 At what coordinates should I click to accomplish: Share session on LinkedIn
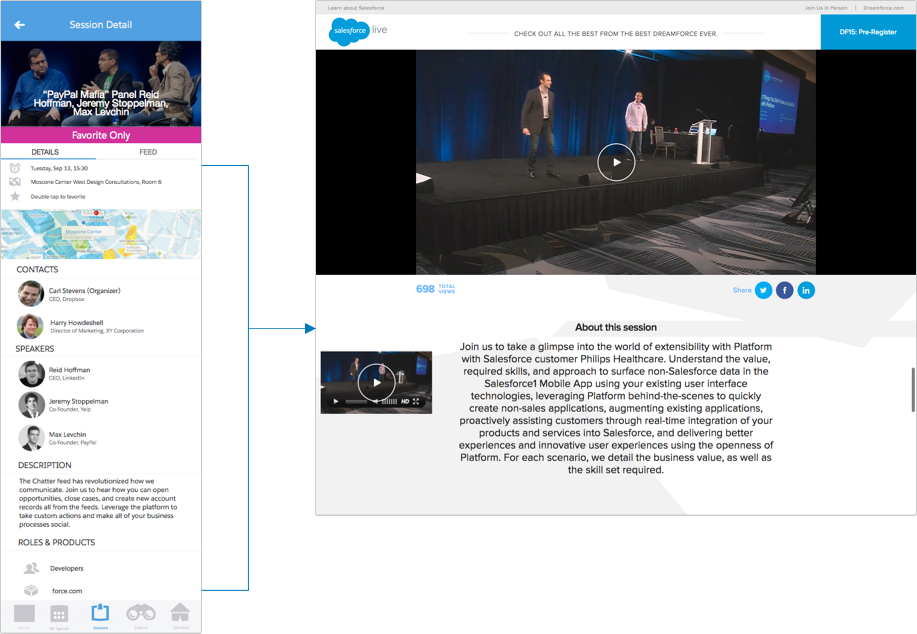[x=806, y=290]
